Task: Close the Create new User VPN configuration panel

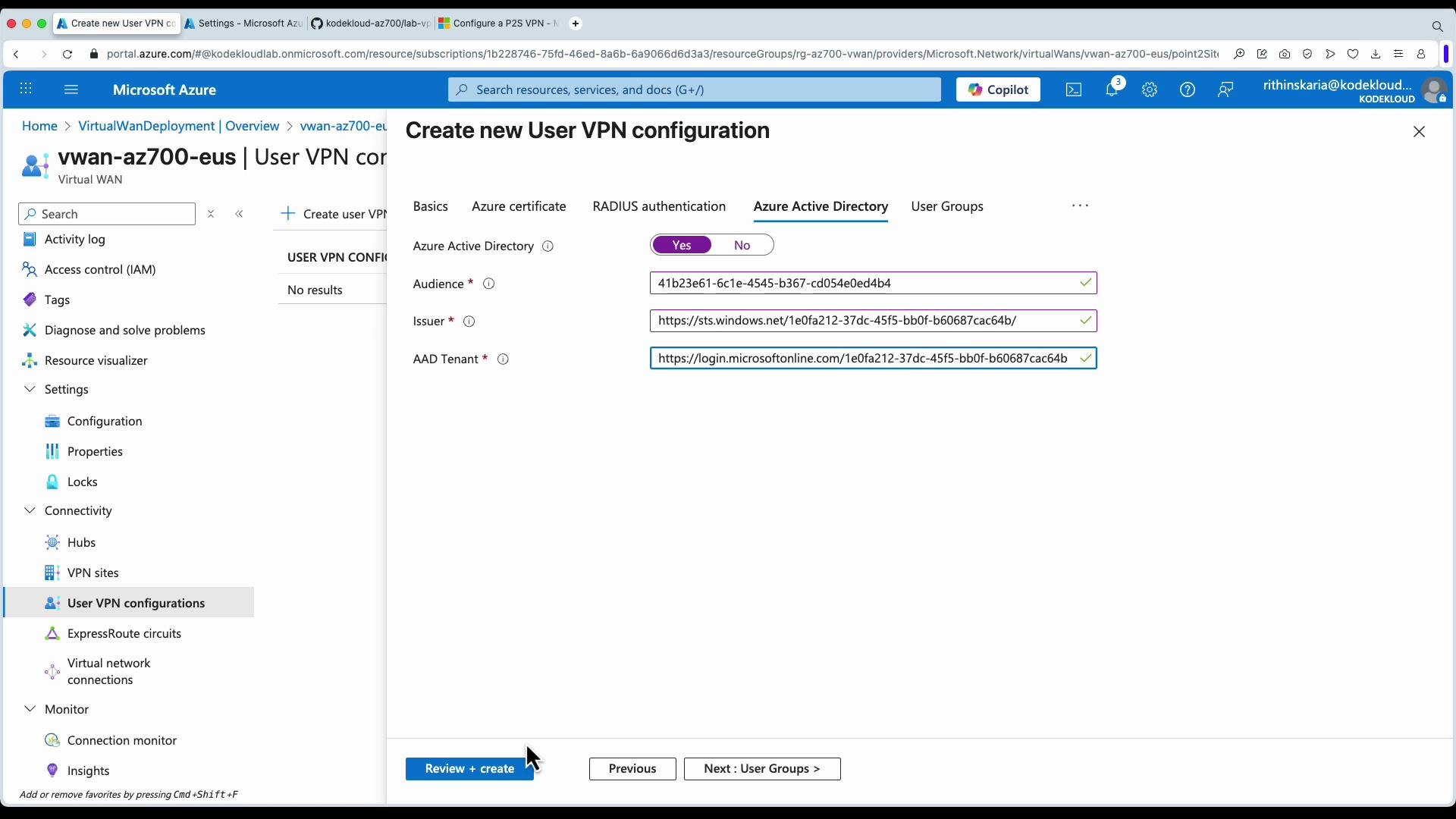Action: pos(1420,132)
